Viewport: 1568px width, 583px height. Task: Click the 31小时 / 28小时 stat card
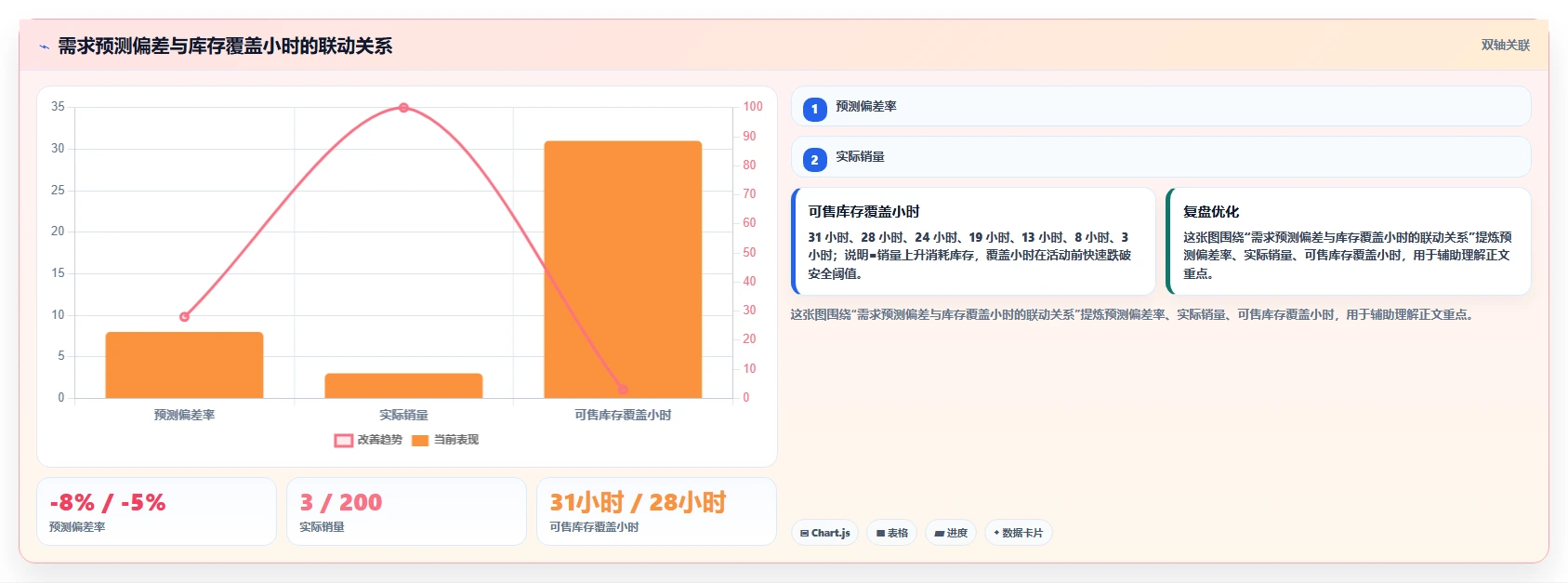656,511
